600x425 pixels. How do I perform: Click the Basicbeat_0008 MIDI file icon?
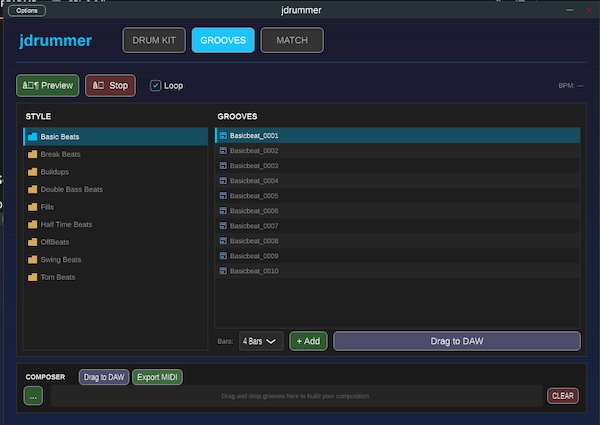223,241
